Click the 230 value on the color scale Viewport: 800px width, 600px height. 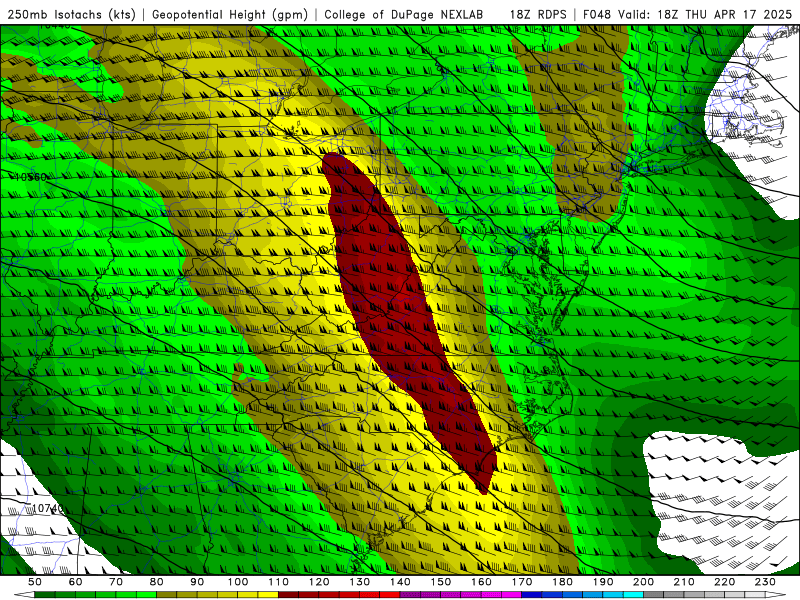765,582
